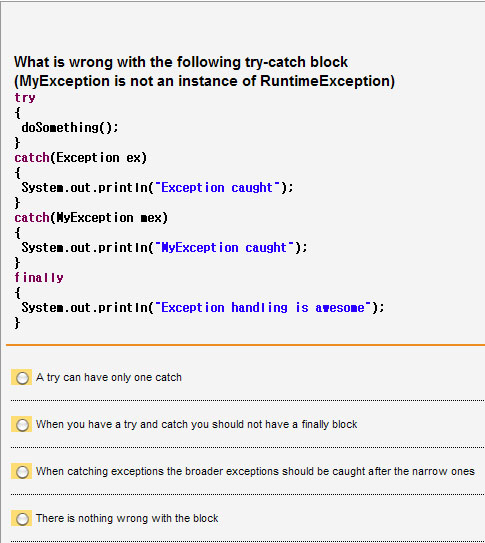The image size is (485, 543).
Task: Click the "Exception handling is awesome" string
Action: point(263,307)
